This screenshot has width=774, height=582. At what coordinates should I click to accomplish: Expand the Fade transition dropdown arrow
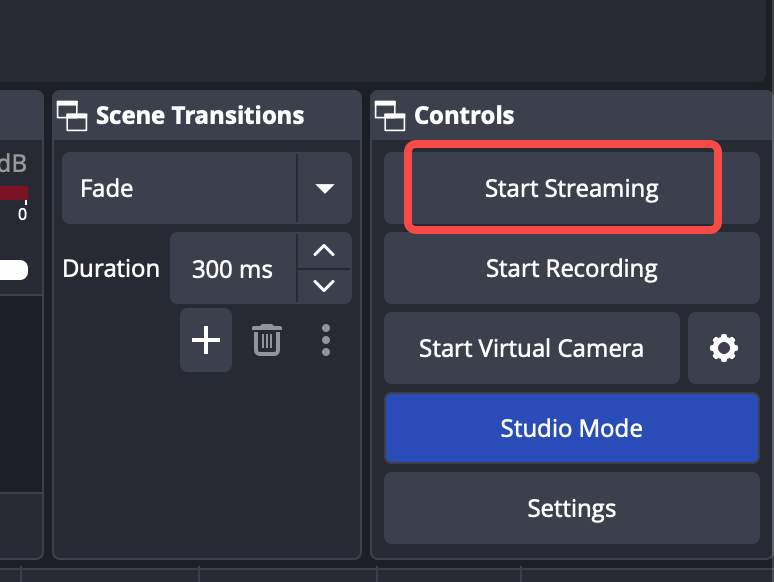point(325,188)
